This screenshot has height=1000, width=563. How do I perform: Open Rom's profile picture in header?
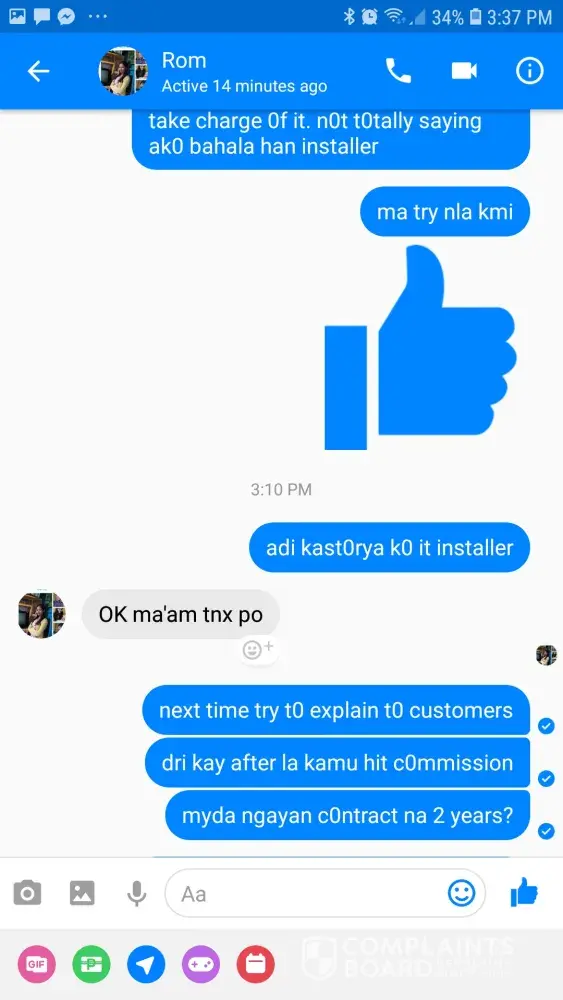(123, 71)
